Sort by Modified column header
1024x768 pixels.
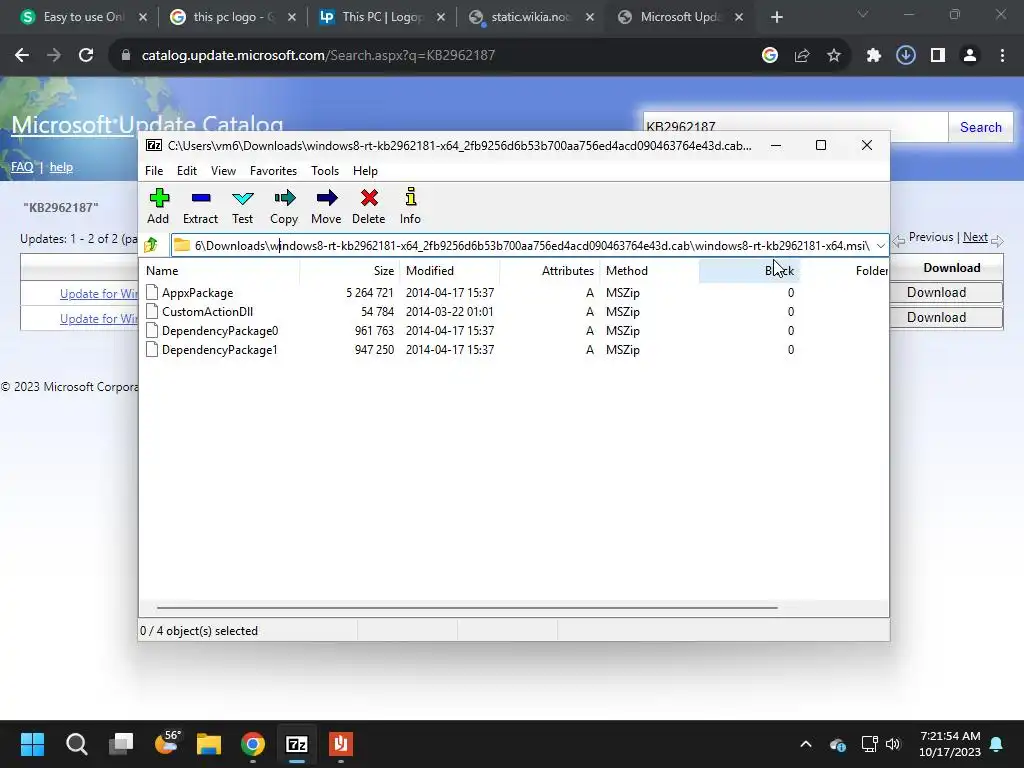tap(450, 270)
